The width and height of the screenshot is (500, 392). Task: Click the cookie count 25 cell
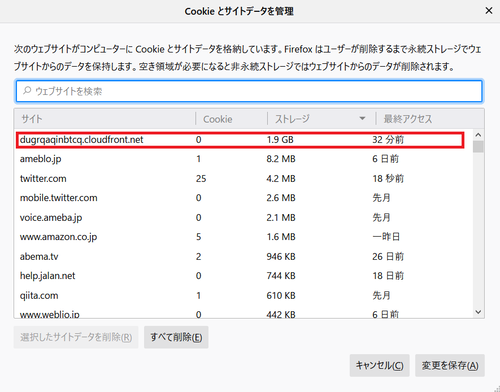pyautogui.click(x=201, y=179)
